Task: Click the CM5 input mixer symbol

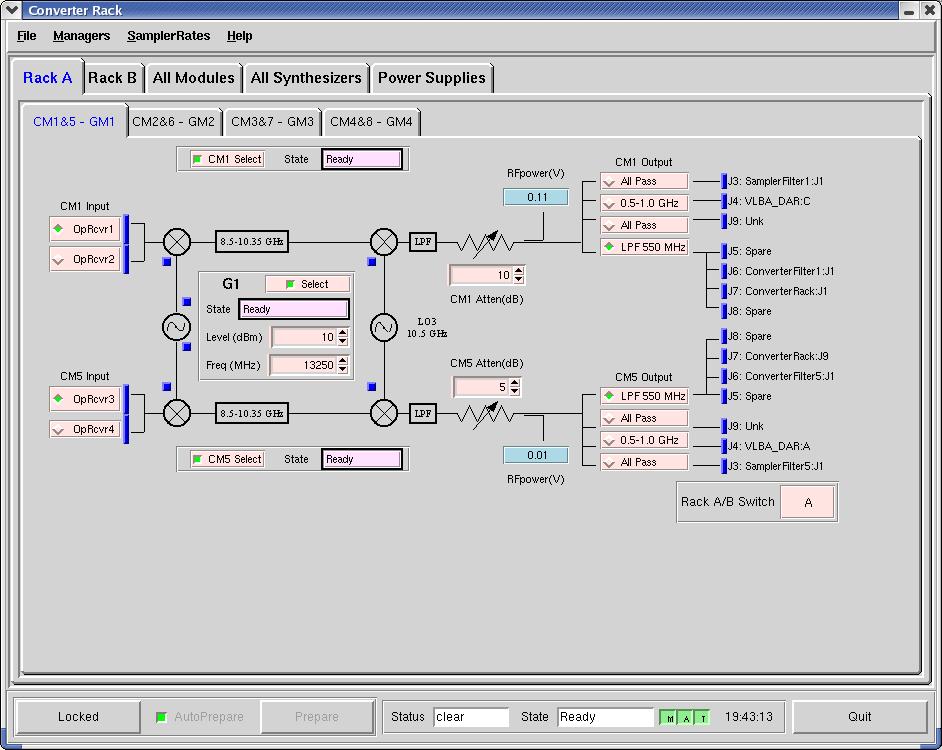Action: pyautogui.click(x=177, y=412)
